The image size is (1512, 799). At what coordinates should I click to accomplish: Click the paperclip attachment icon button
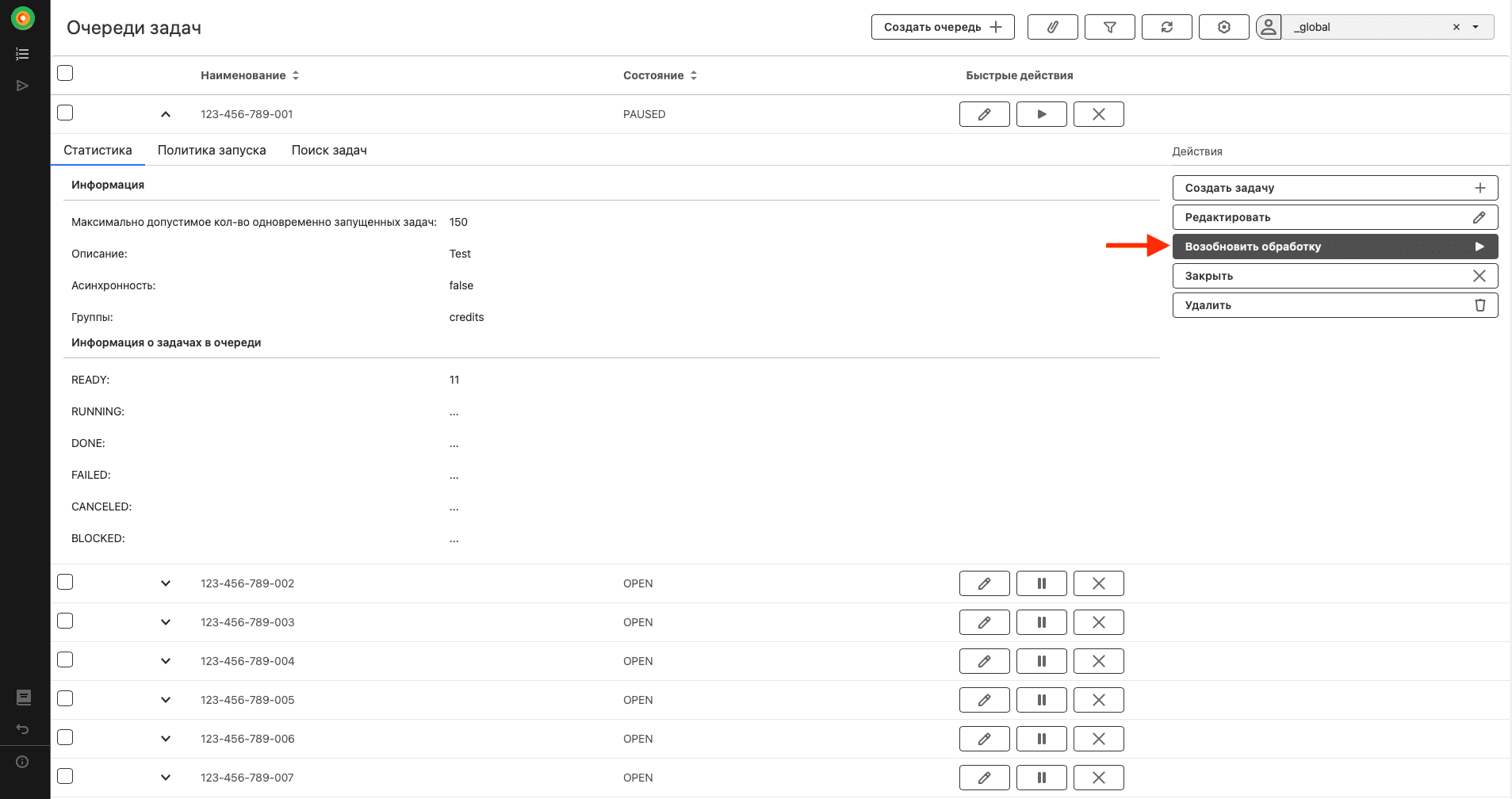[x=1052, y=27]
